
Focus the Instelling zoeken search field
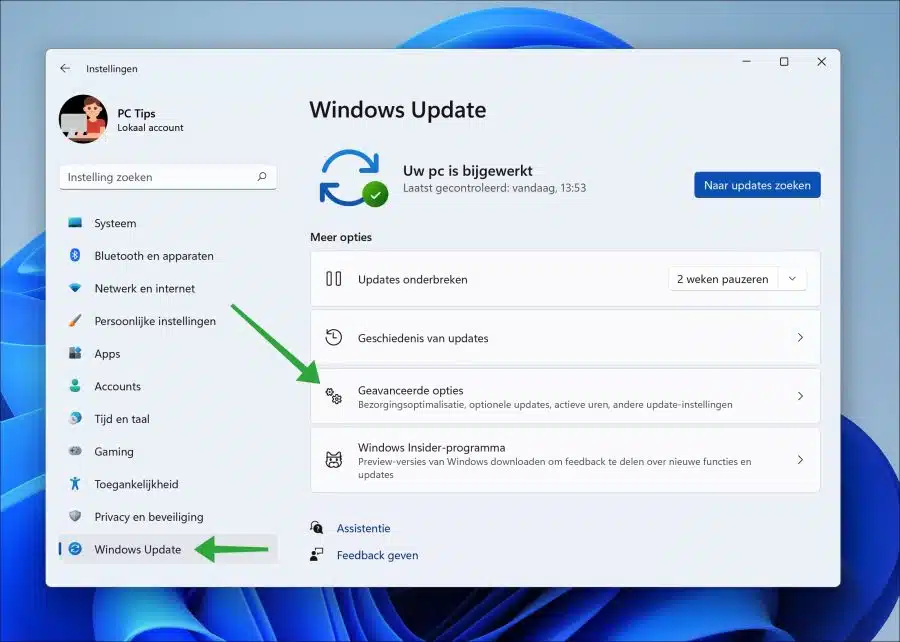point(168,177)
